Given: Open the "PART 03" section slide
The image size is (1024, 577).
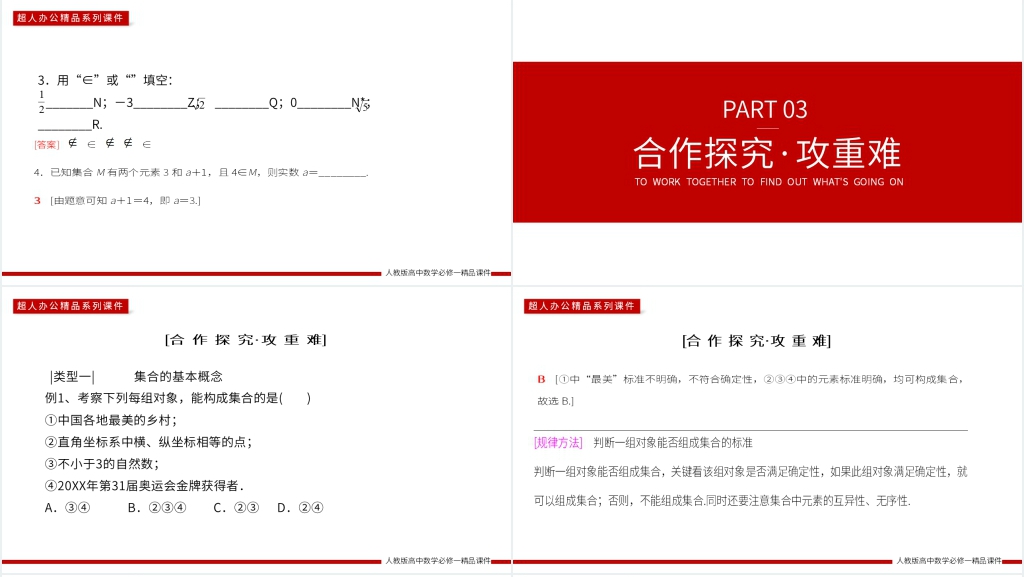Looking at the screenshot, I should (765, 110).
